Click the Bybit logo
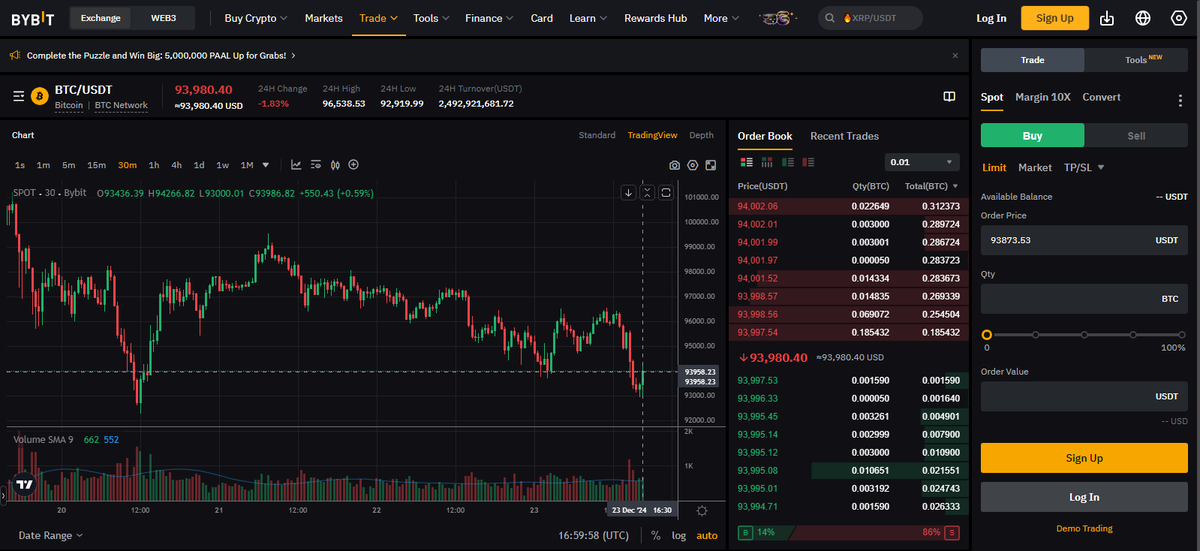1200x551 pixels. point(33,18)
